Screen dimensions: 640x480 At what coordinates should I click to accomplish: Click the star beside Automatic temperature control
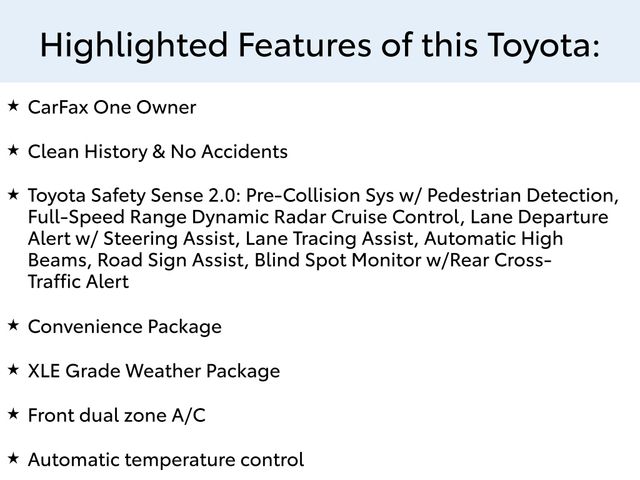pos(13,458)
